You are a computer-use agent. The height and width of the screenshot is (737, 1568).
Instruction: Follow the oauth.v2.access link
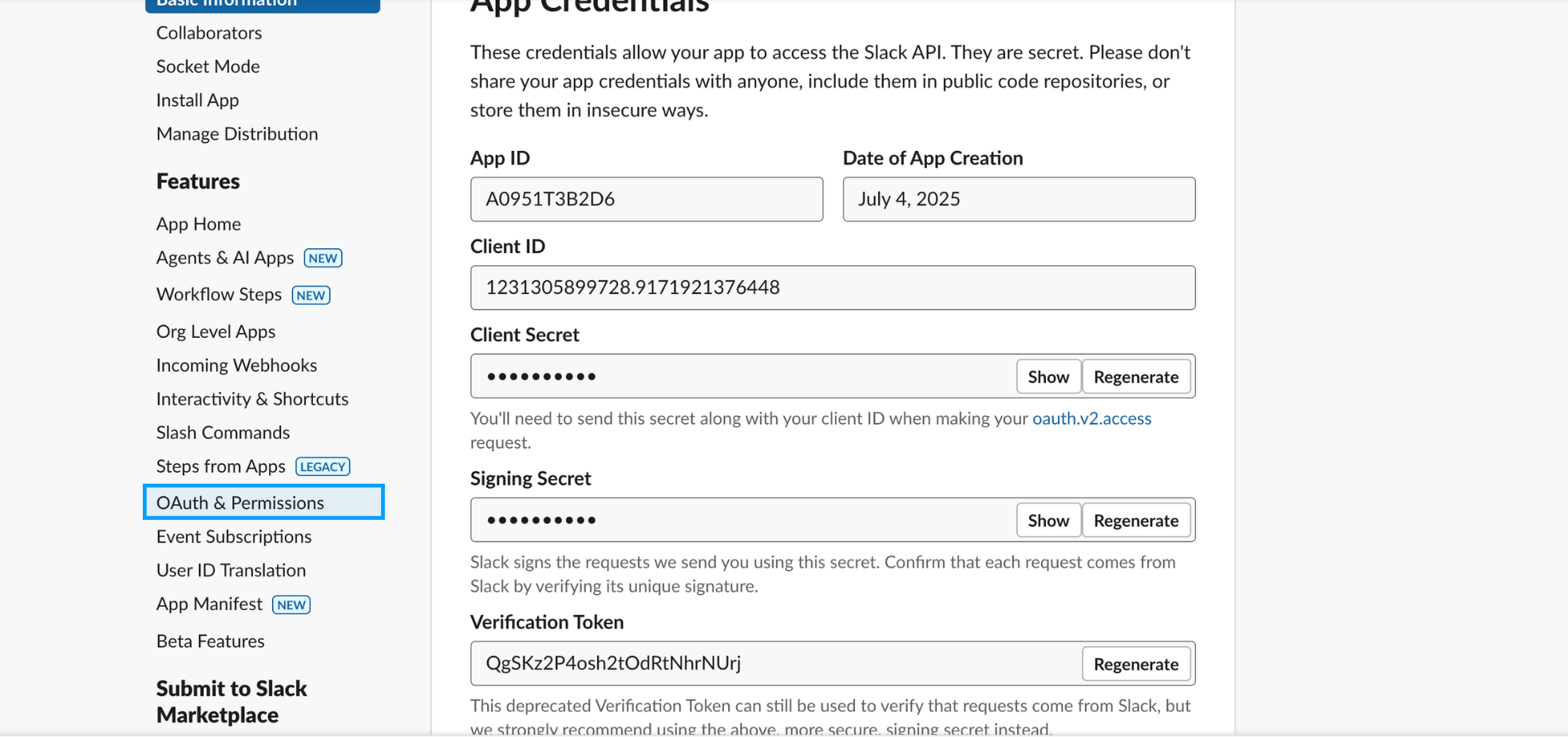coord(1091,418)
